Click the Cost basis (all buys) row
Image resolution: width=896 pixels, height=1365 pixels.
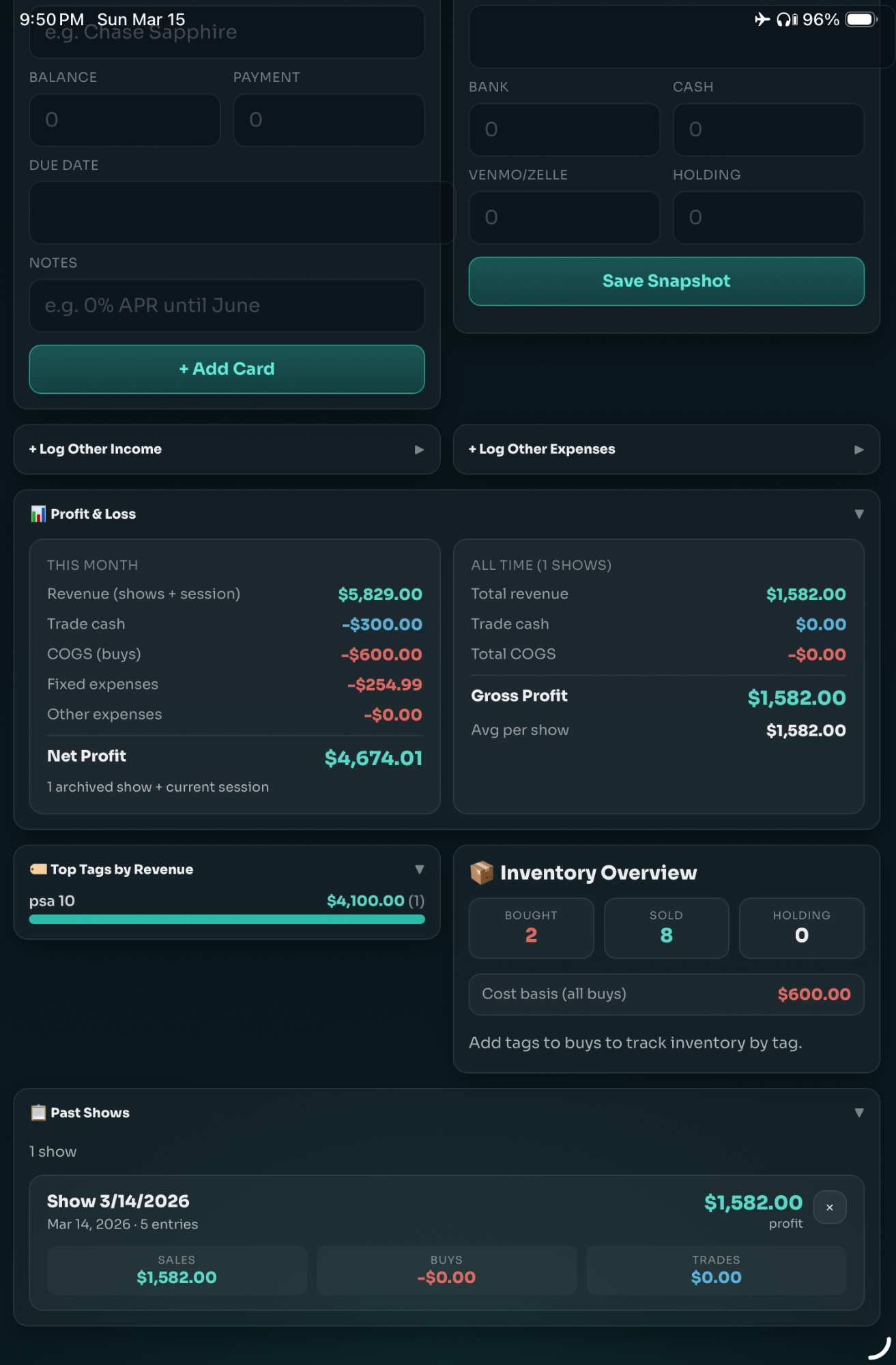tap(666, 994)
